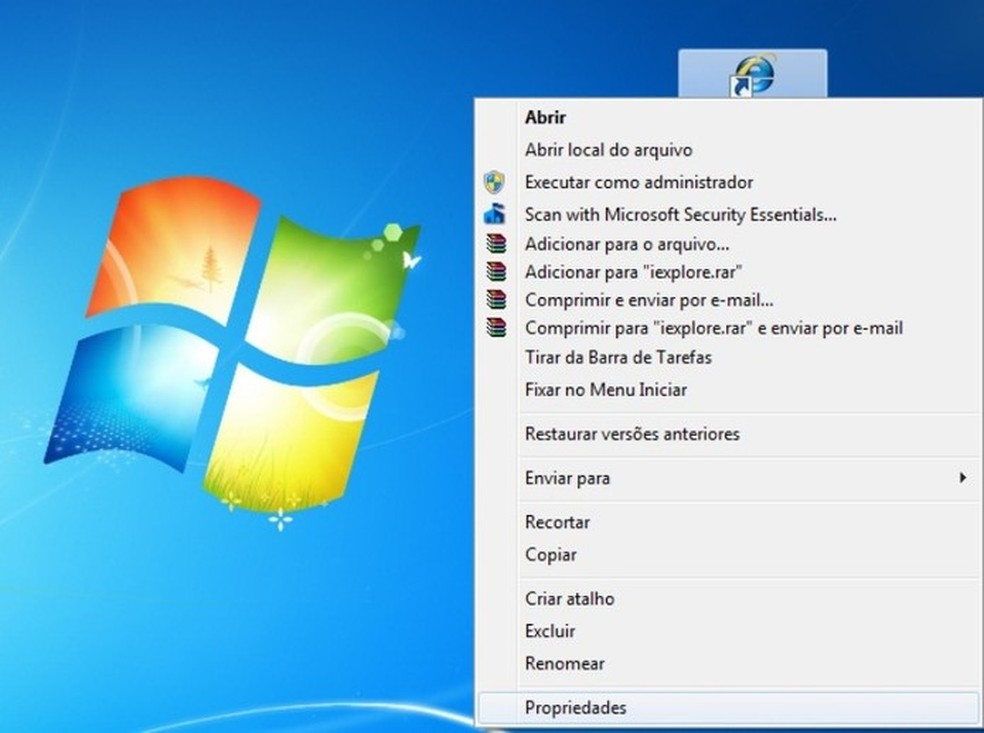Open Propriedades at the bottom
This screenshot has width=984, height=733.
click(x=577, y=707)
